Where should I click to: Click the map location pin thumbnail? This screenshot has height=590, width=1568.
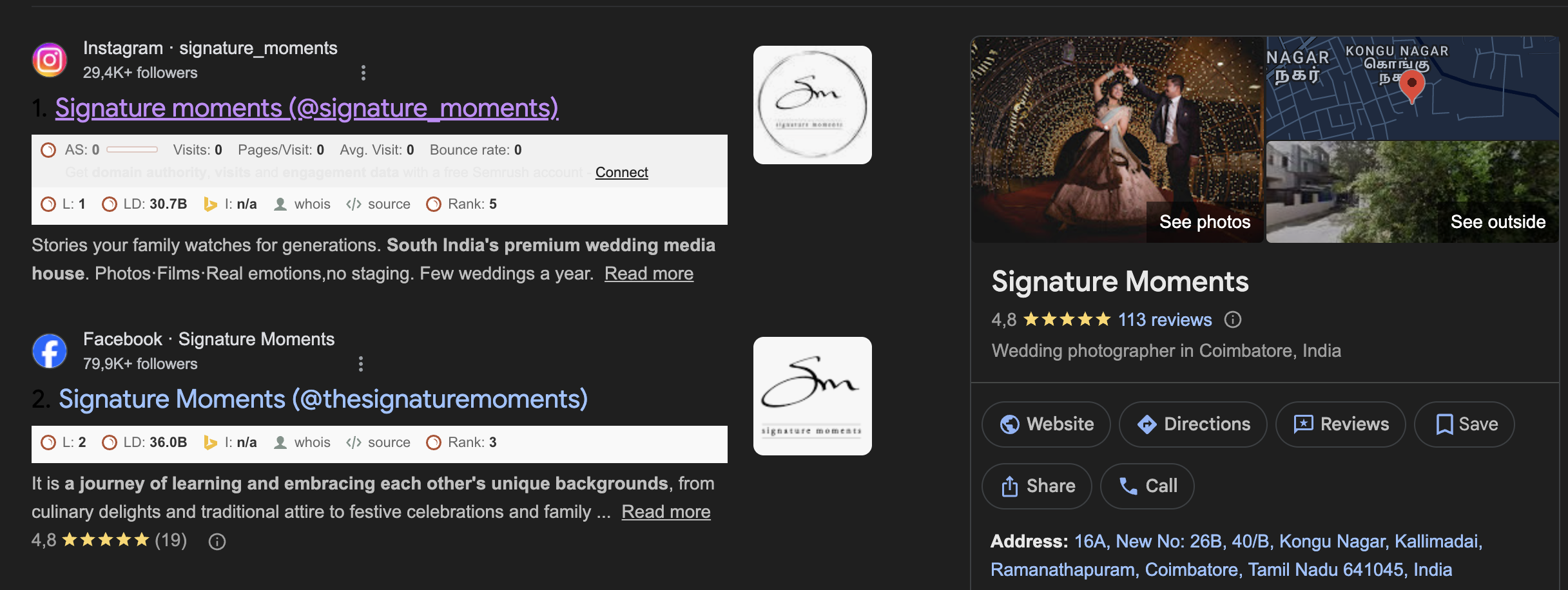[x=1412, y=88]
